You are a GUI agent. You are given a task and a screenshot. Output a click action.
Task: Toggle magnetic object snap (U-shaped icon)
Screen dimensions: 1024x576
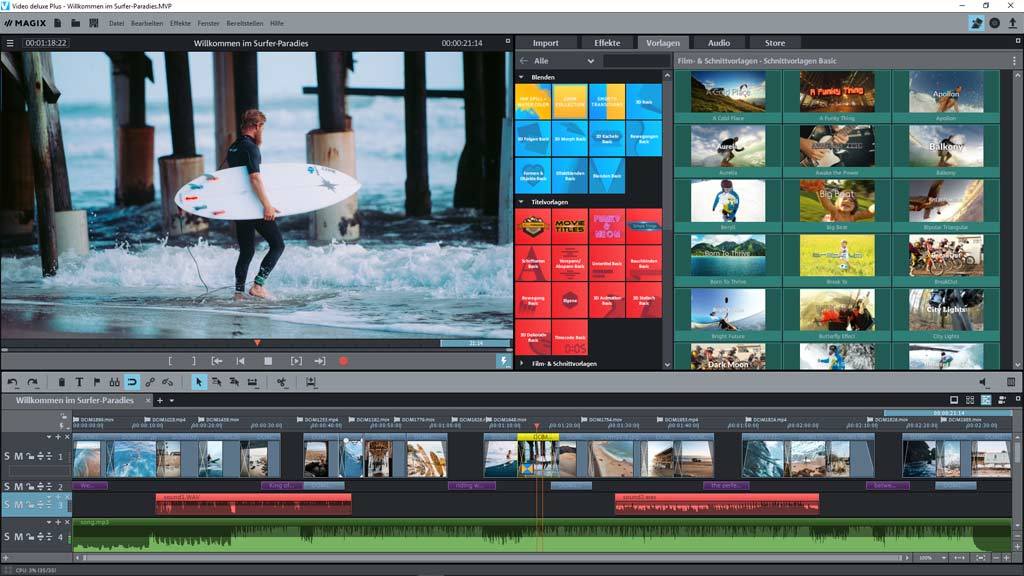[x=132, y=382]
